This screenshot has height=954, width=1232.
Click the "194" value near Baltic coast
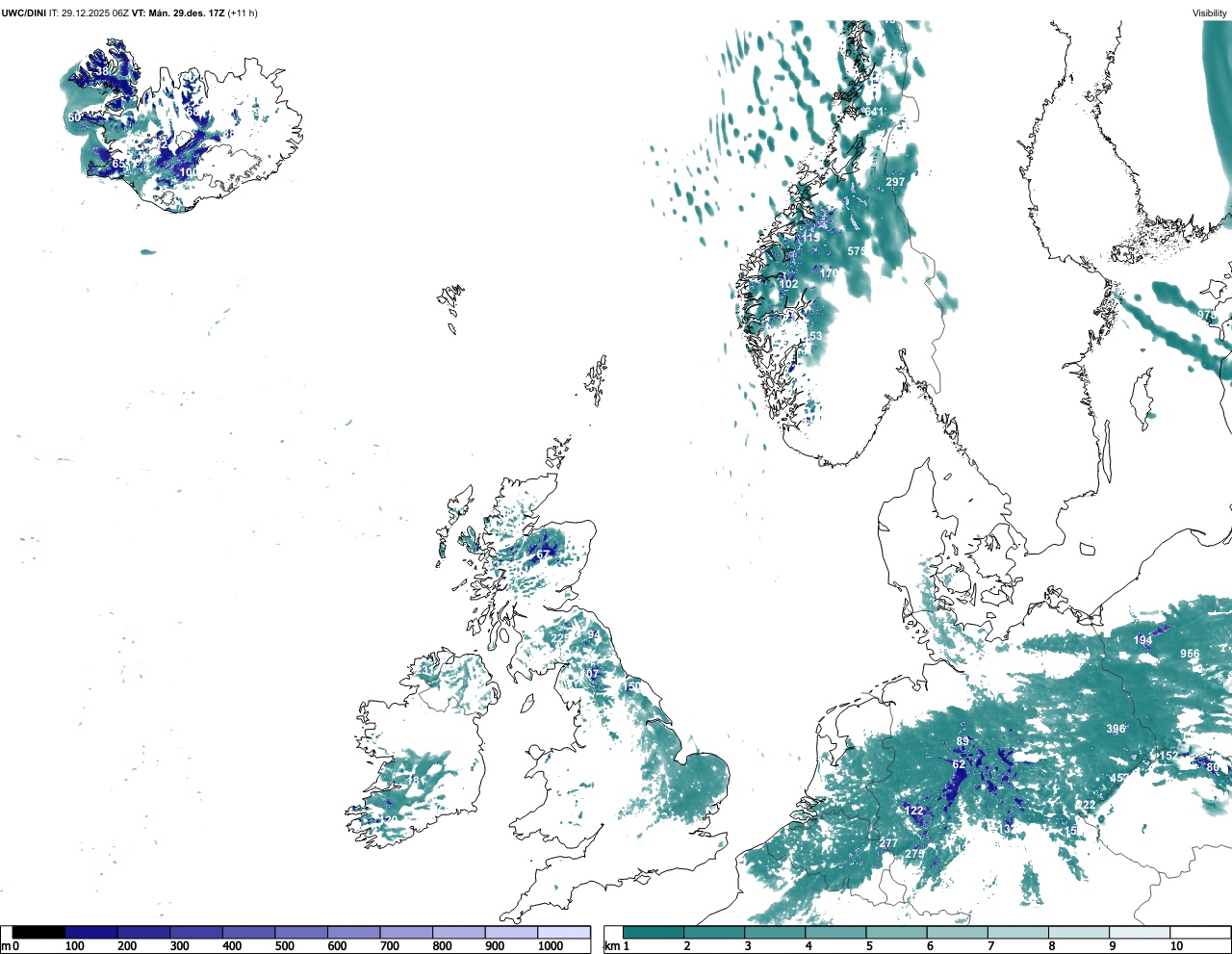click(1142, 640)
